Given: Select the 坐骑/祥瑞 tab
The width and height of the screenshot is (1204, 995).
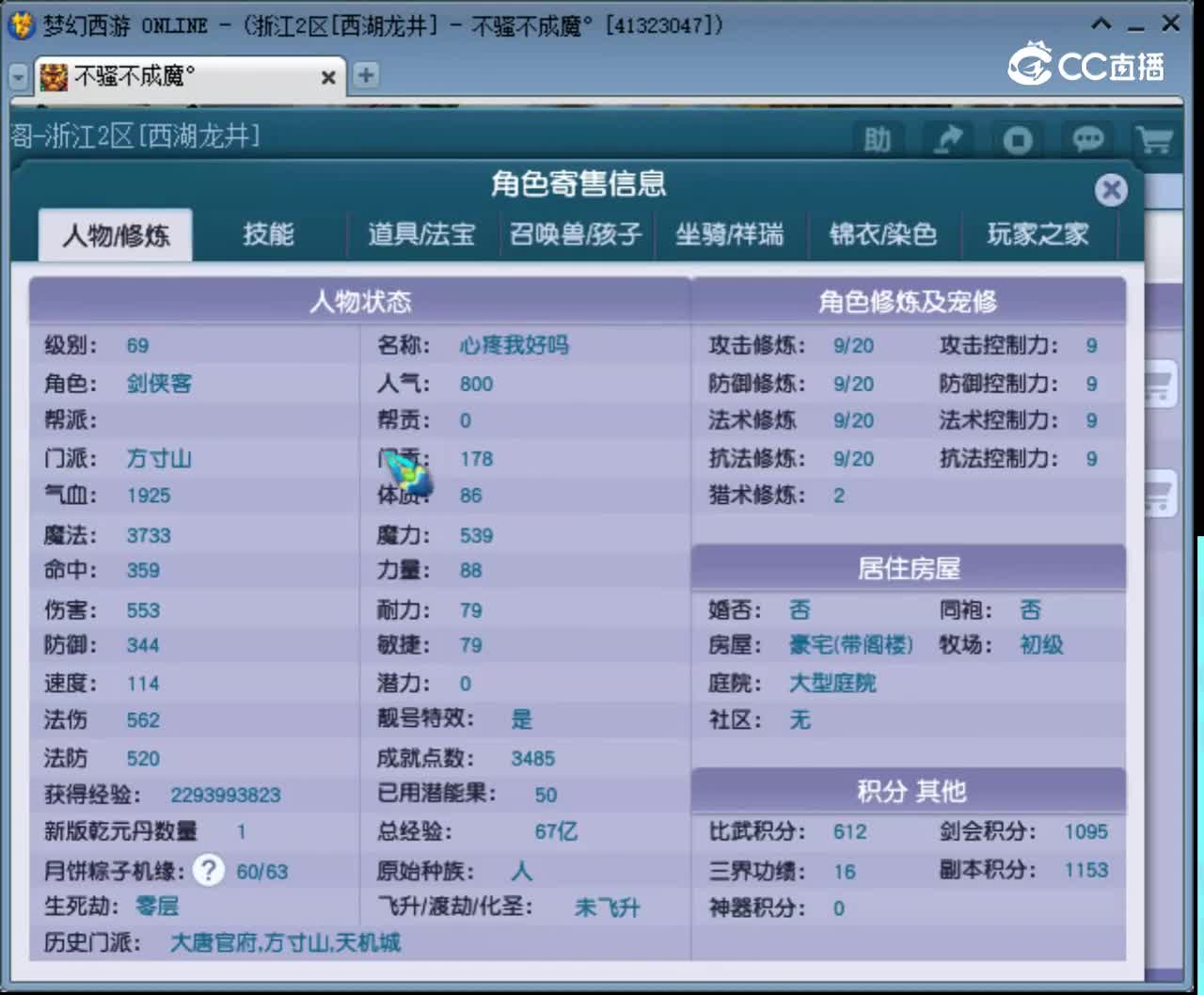Looking at the screenshot, I should tap(729, 234).
